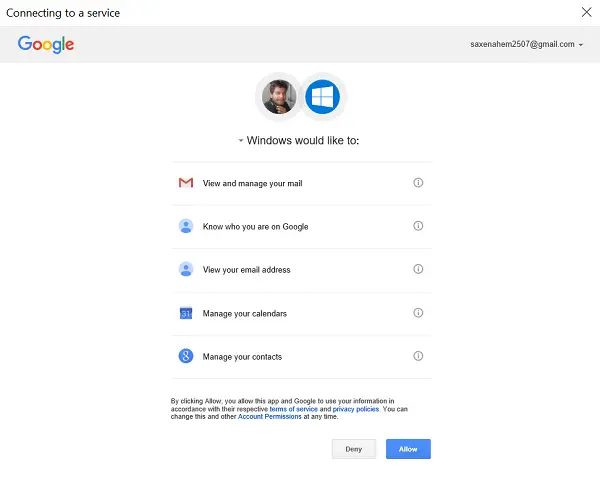The image size is (600, 478).
Task: Click the Windows logo app icon
Action: click(323, 97)
